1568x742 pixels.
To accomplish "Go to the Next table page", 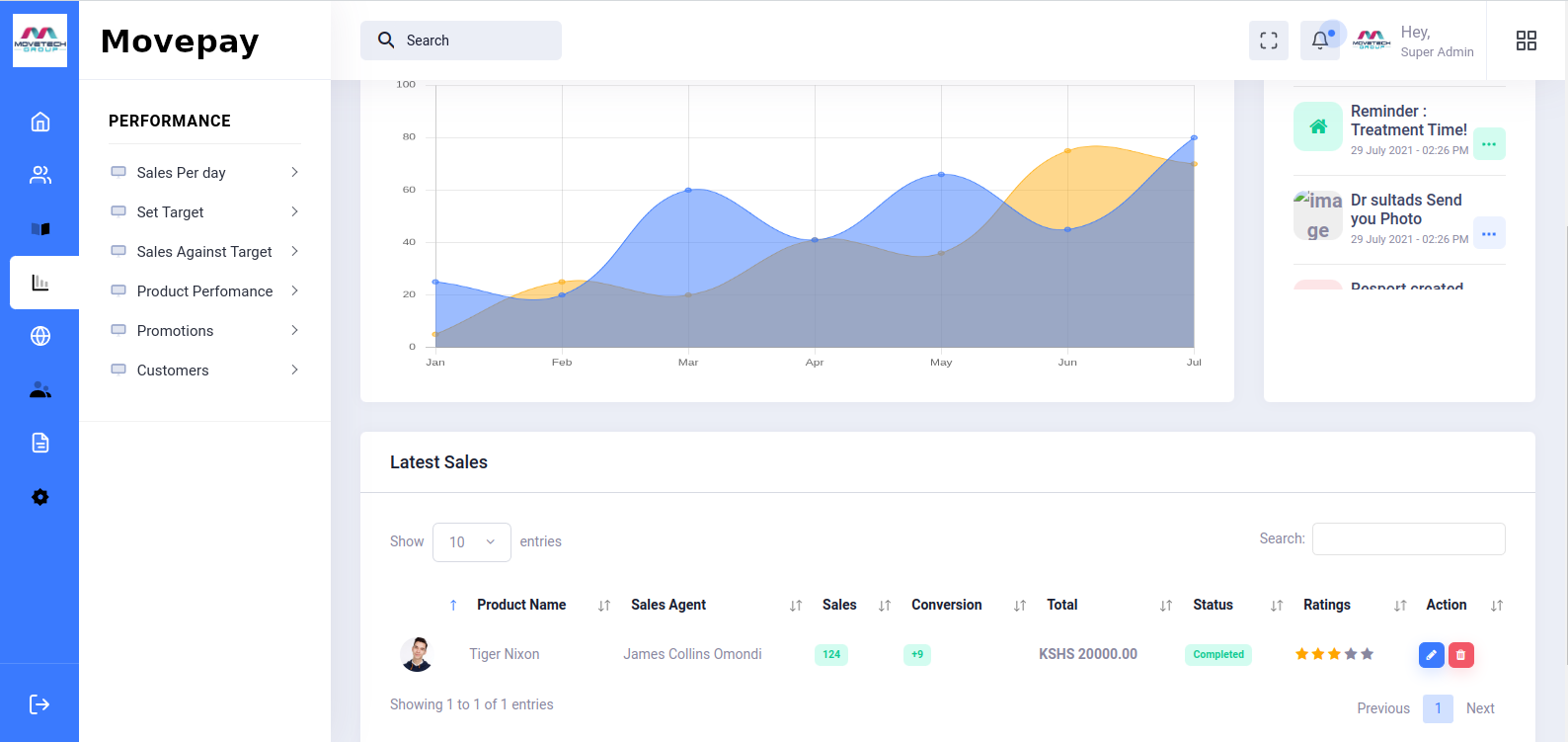I will [x=1480, y=708].
